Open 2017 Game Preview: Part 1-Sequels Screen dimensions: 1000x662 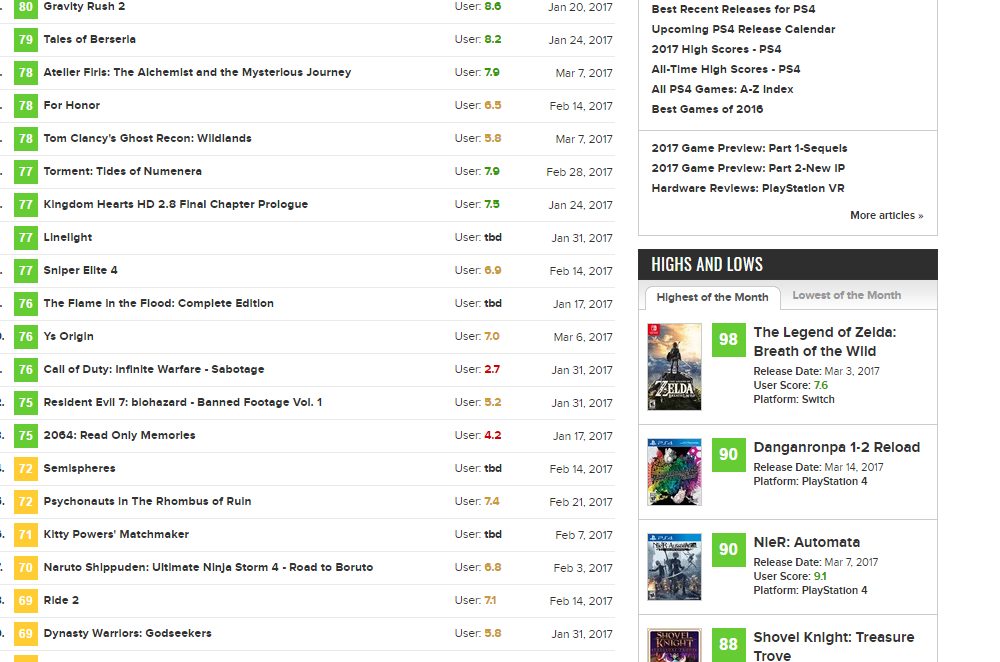(x=749, y=148)
